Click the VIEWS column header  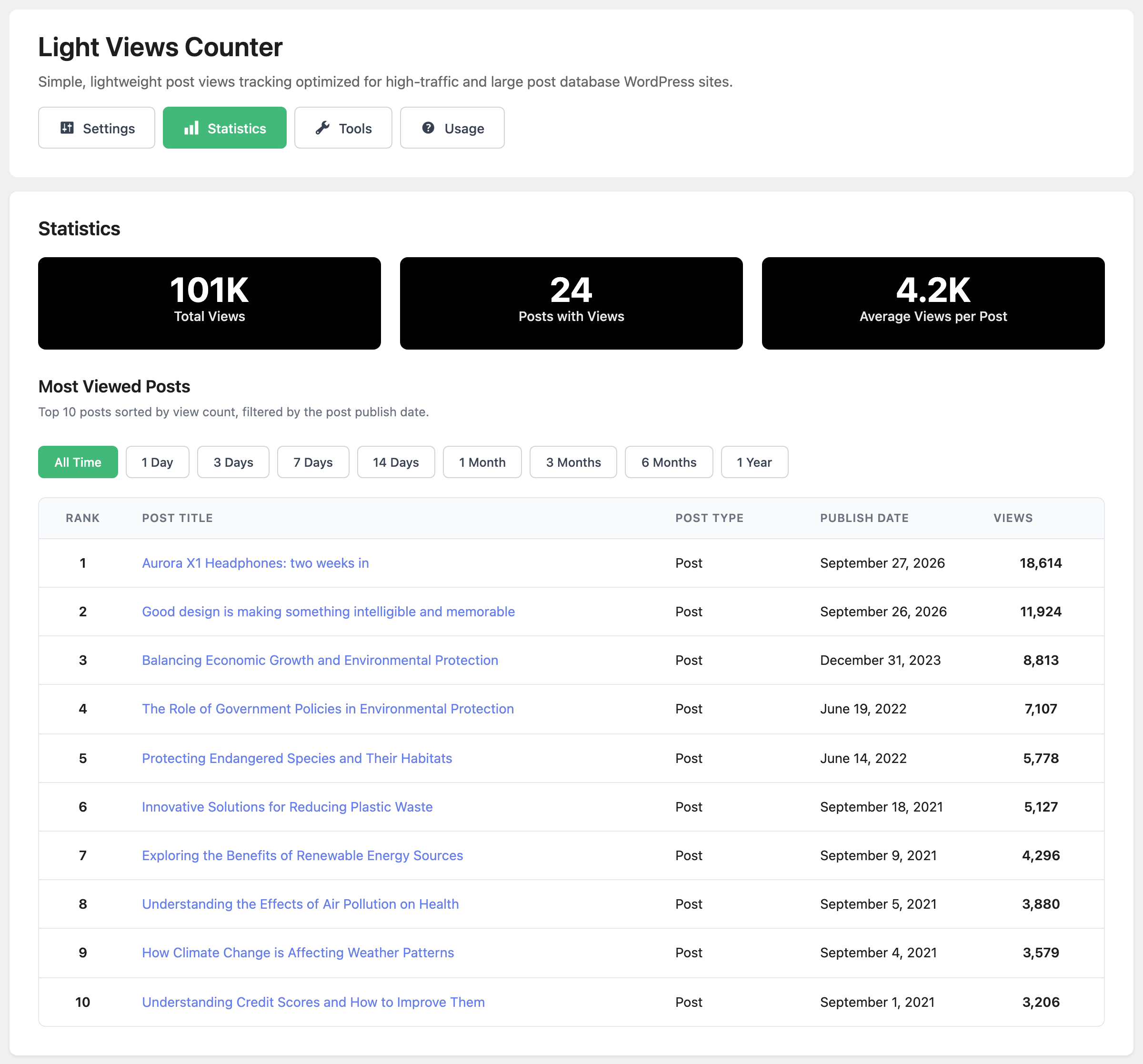pos(1013,518)
